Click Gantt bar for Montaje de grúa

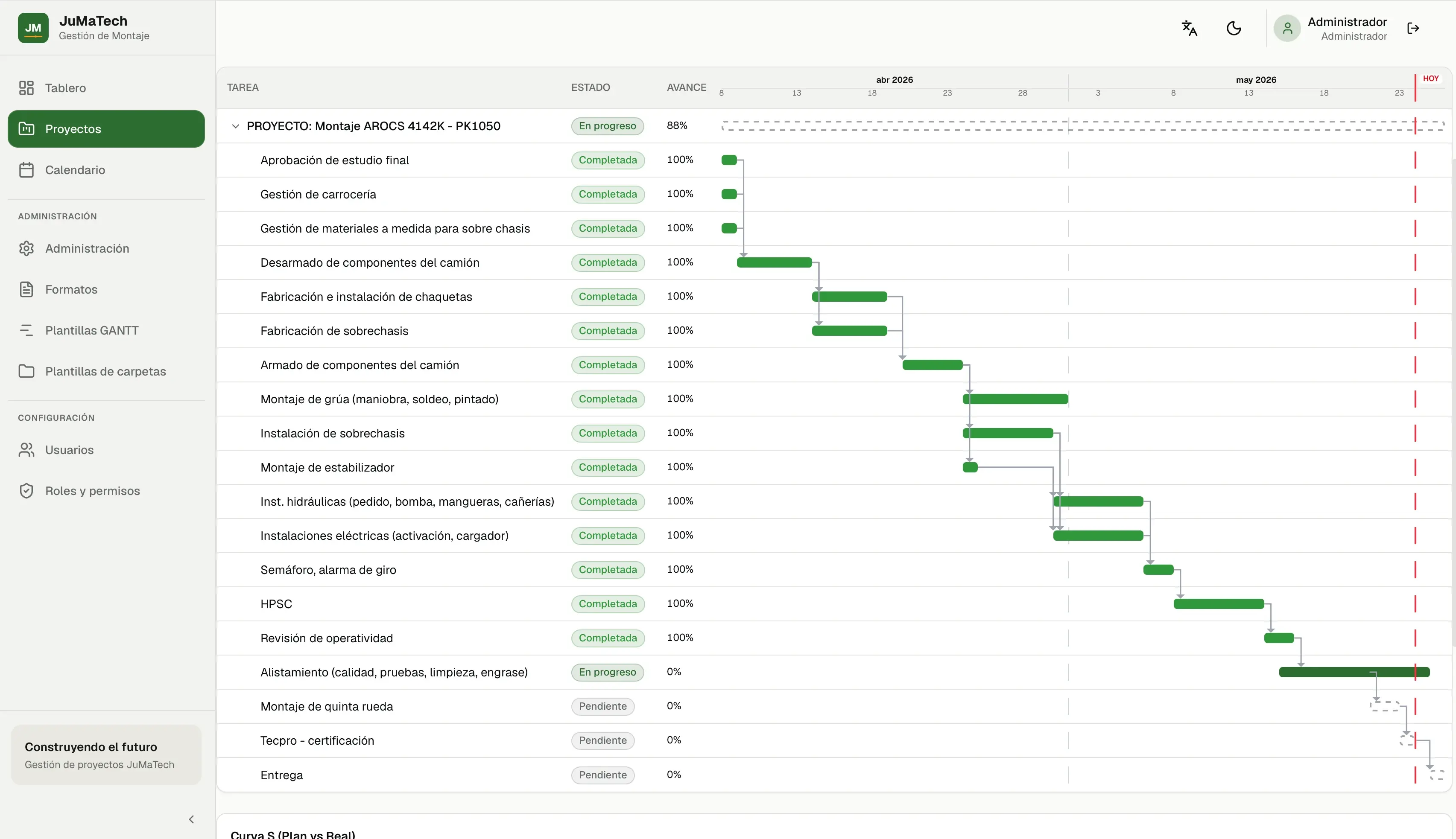tap(1015, 399)
